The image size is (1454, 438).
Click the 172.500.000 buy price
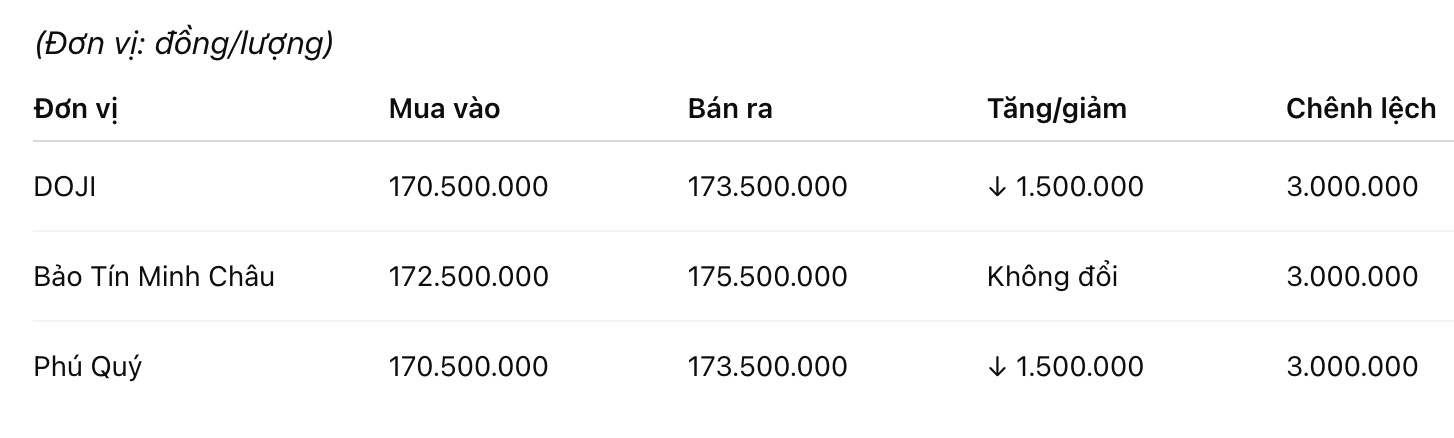tap(468, 277)
